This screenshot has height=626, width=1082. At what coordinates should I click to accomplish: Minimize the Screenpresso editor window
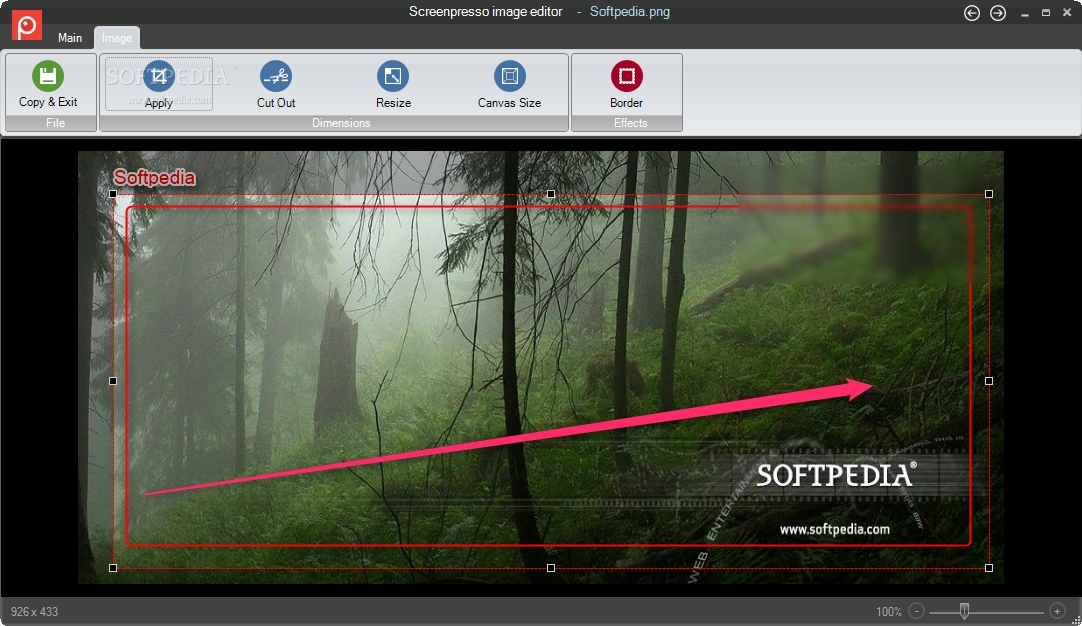click(1025, 13)
